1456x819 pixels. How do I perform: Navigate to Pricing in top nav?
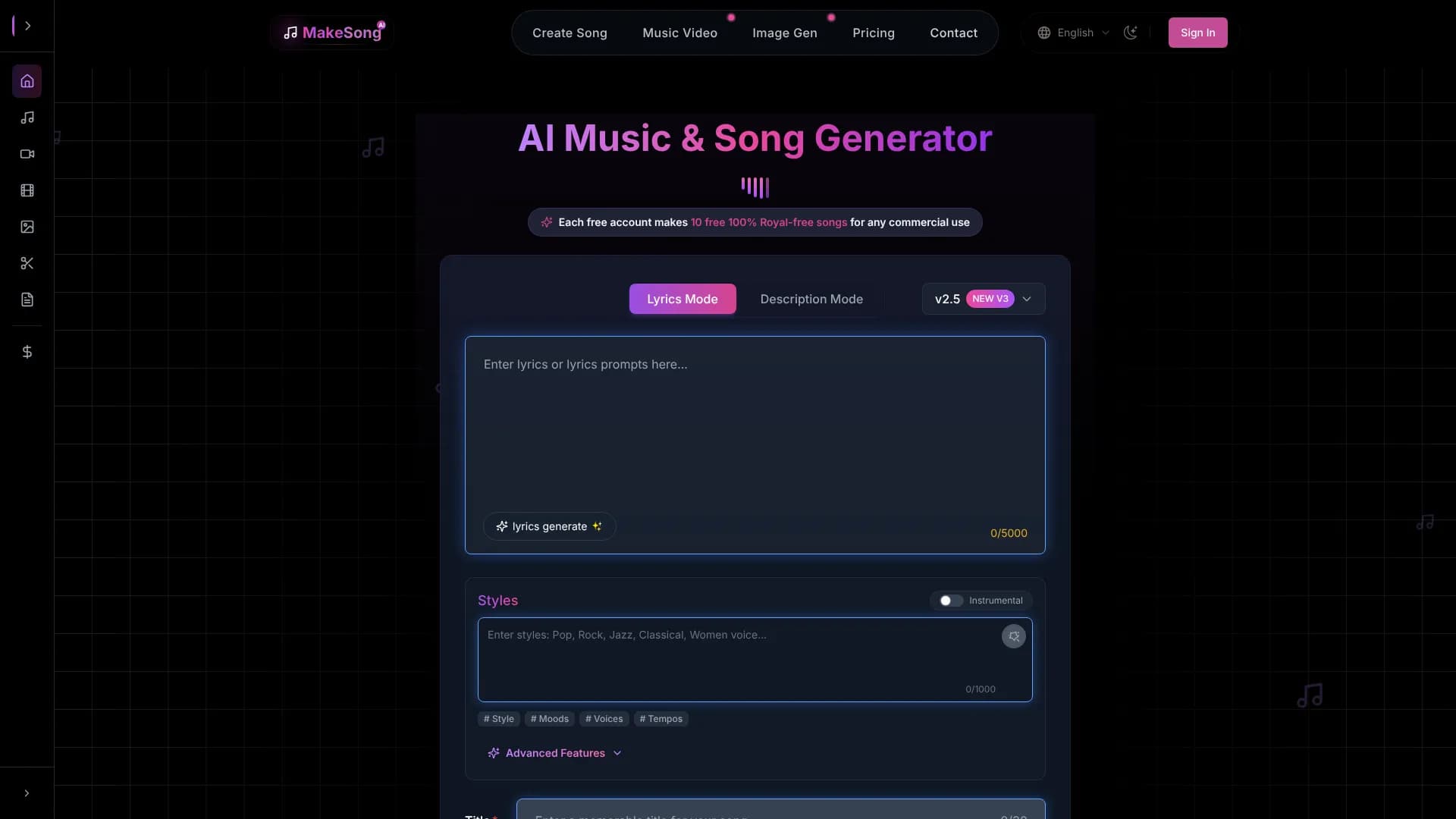pos(873,33)
